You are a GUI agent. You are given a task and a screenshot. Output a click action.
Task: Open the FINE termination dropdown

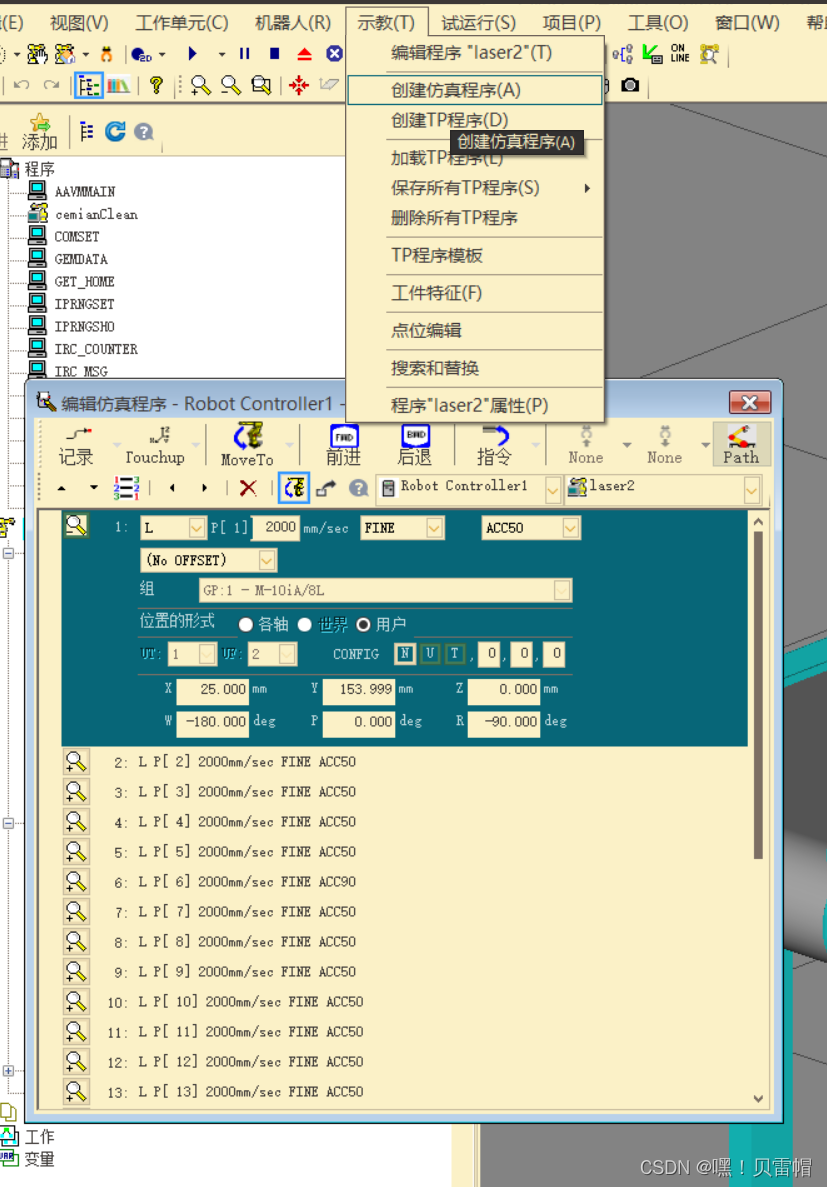(x=435, y=528)
